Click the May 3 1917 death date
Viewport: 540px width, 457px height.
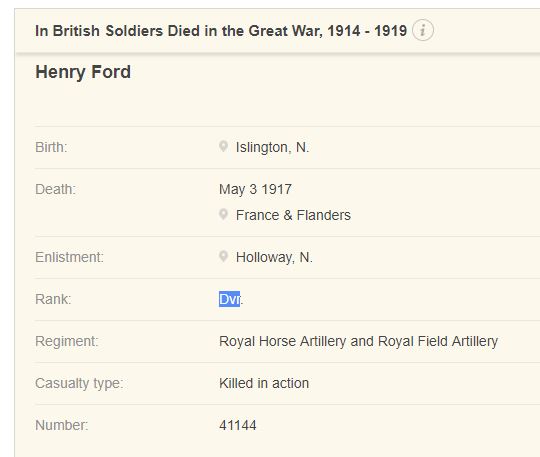255,189
